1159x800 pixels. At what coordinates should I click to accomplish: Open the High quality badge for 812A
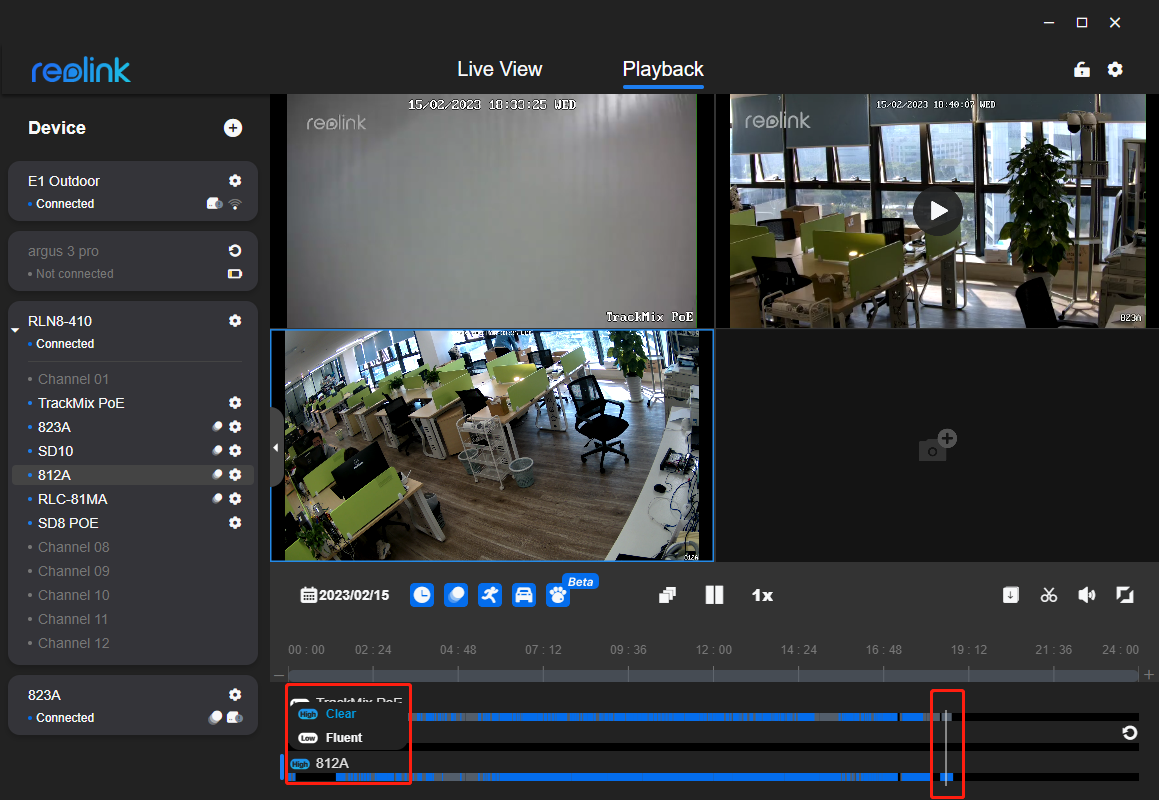pos(300,764)
